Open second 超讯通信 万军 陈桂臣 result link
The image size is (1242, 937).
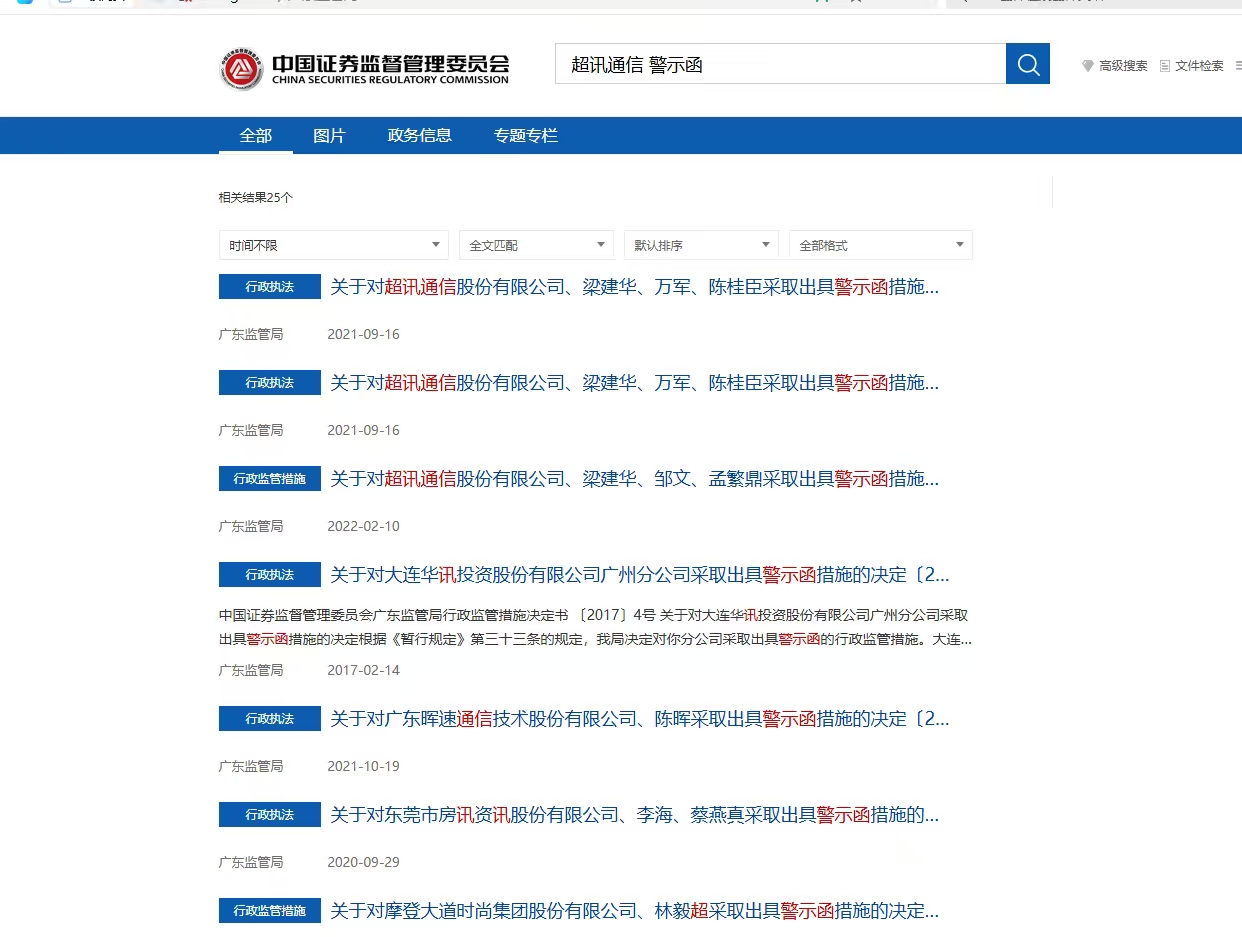coord(635,383)
